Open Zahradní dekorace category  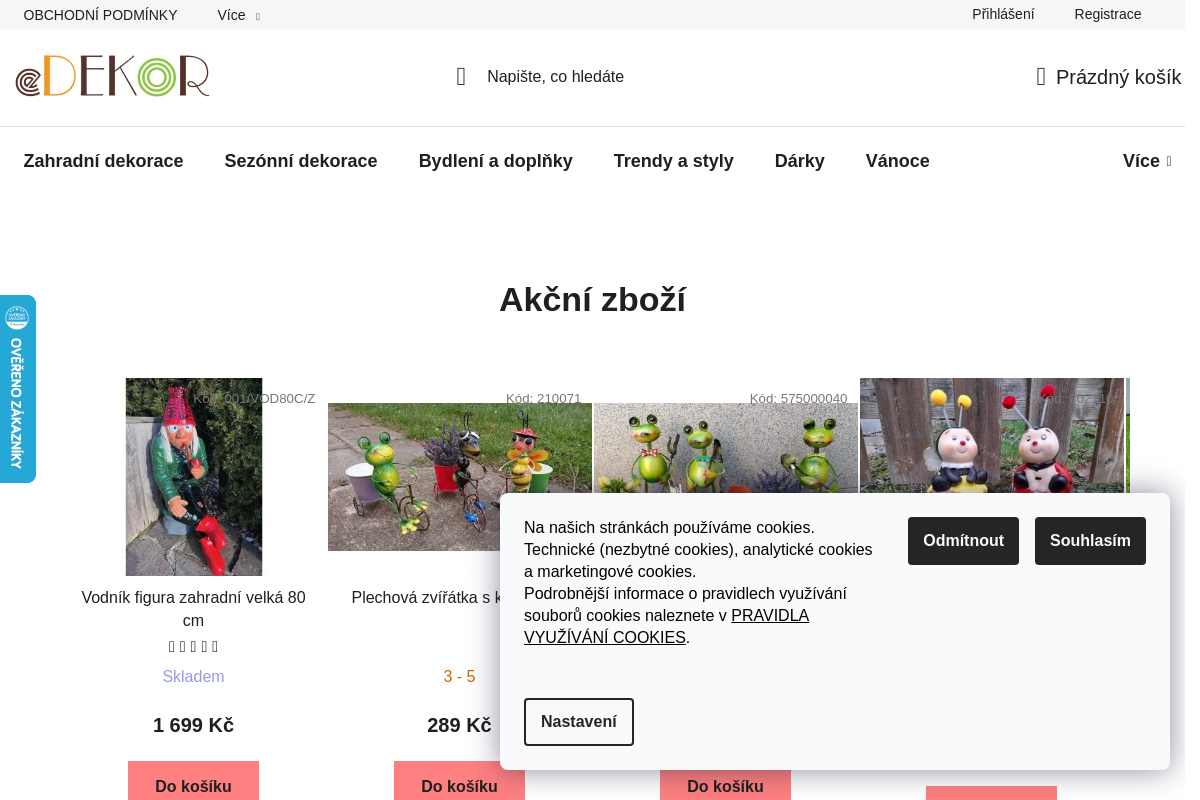point(103,161)
